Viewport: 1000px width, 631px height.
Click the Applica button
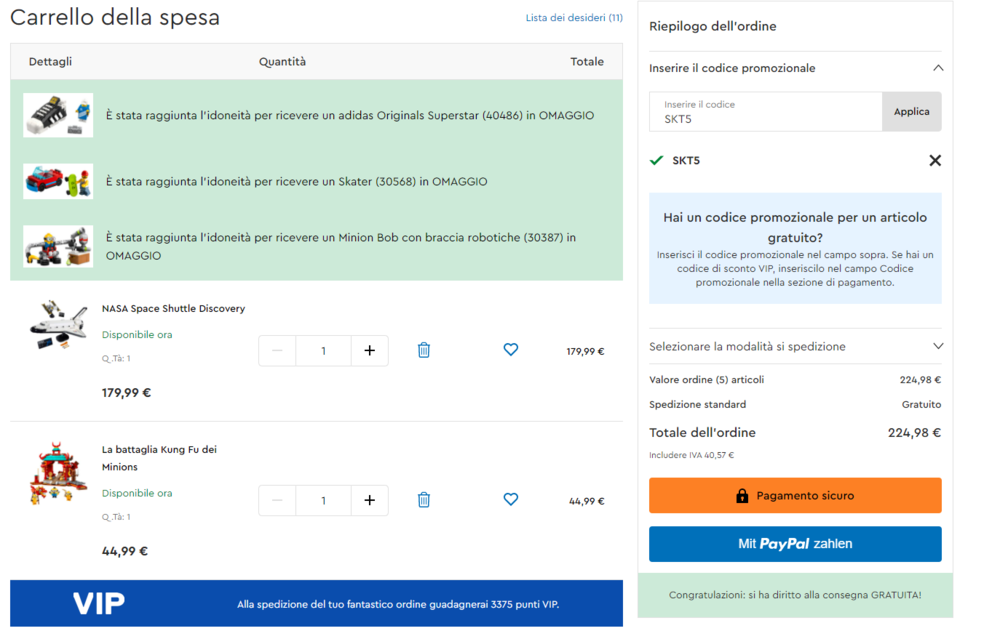[911, 112]
